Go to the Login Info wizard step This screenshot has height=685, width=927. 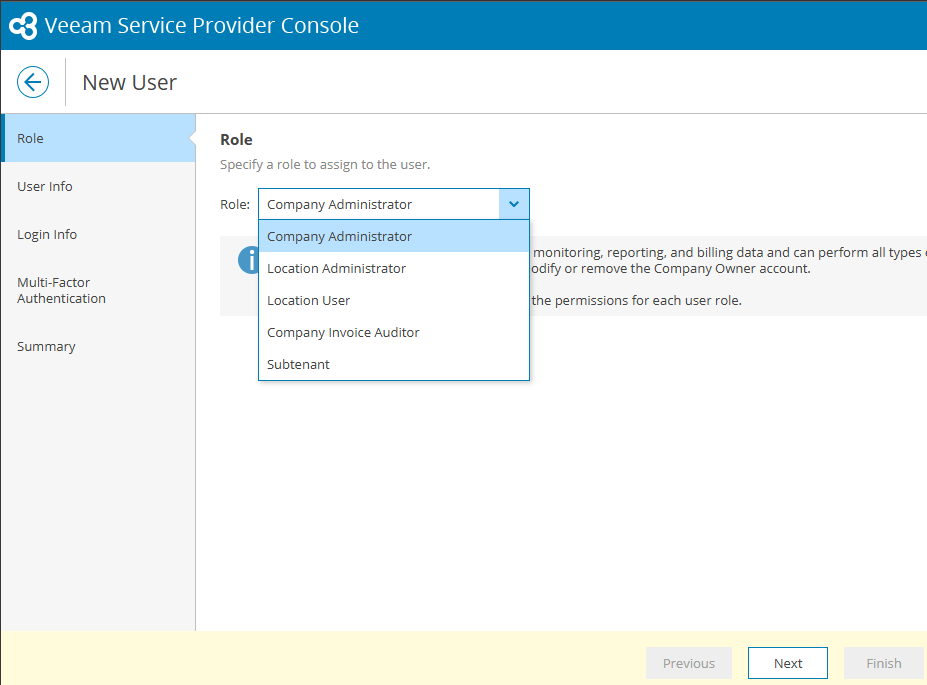pos(98,234)
